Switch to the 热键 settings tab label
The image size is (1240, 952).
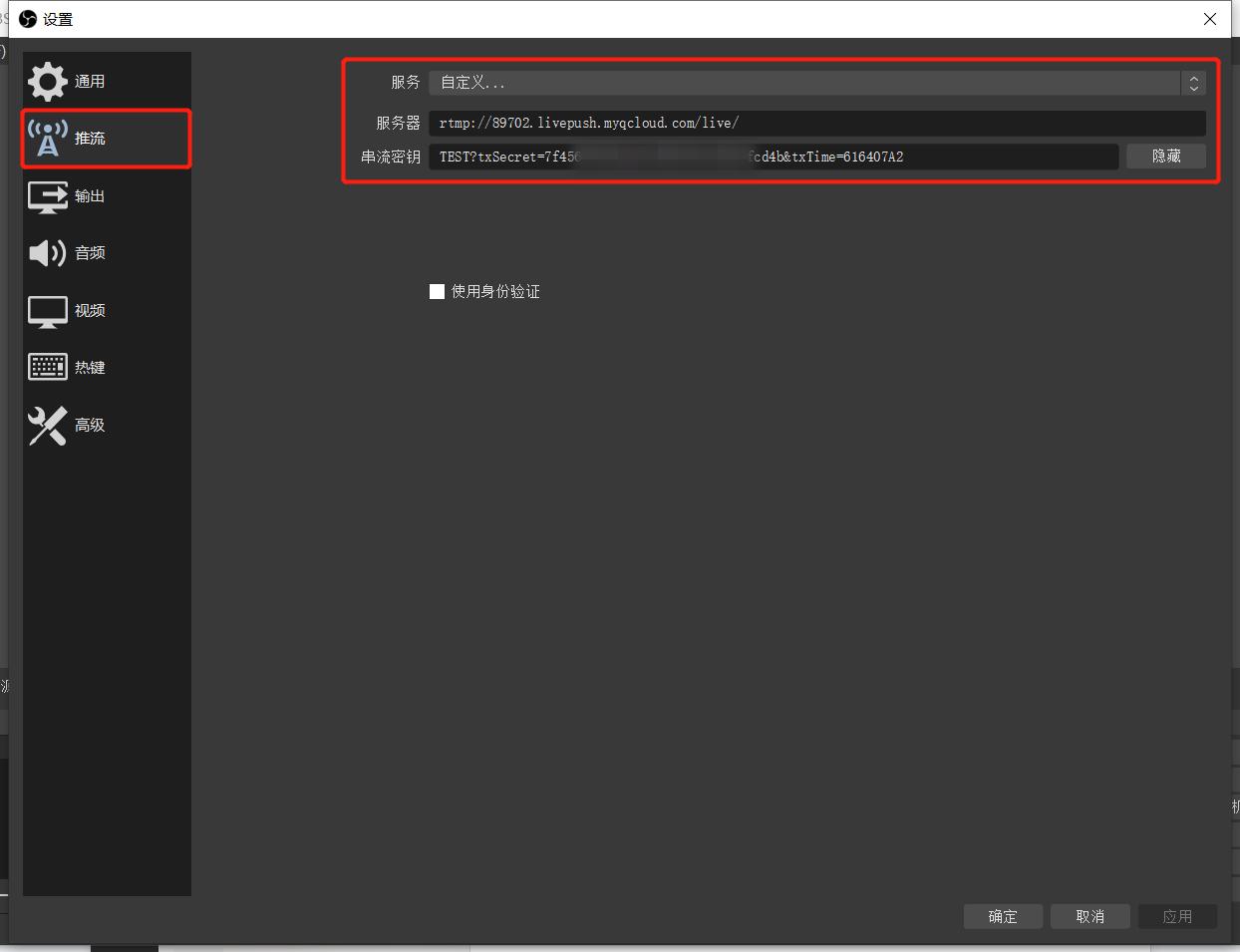(90, 368)
